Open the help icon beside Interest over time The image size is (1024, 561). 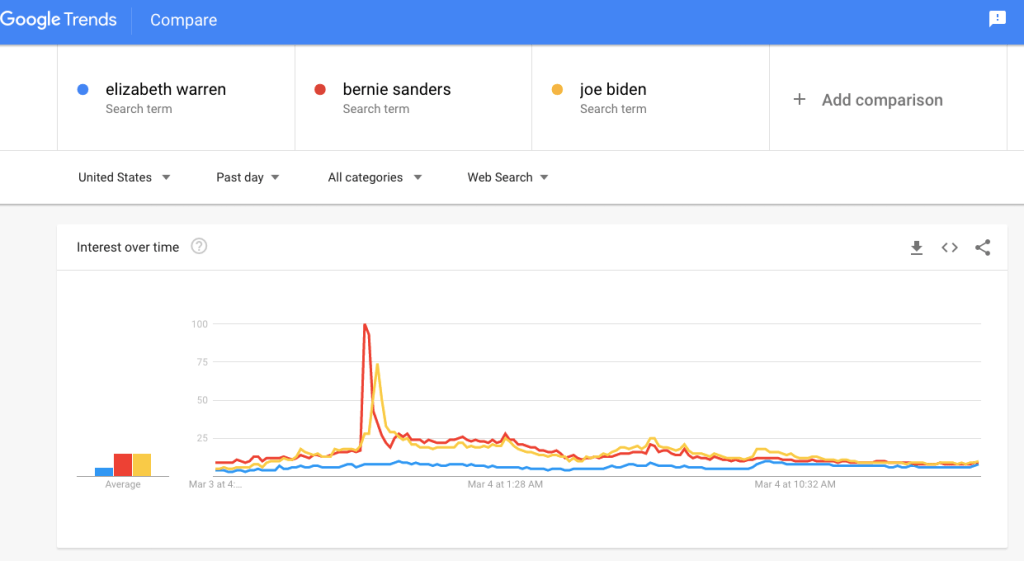tap(199, 247)
